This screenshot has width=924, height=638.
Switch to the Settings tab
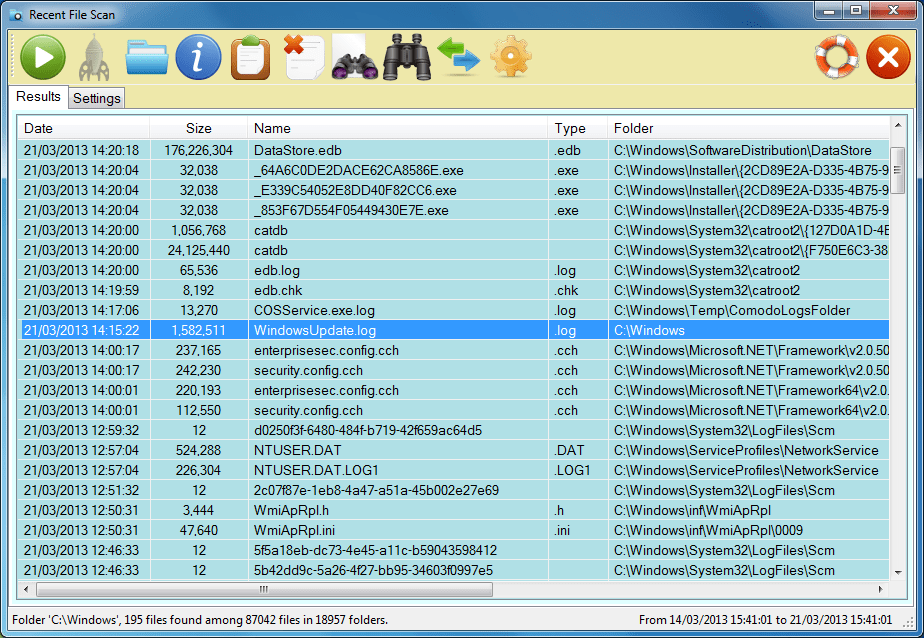[97, 98]
